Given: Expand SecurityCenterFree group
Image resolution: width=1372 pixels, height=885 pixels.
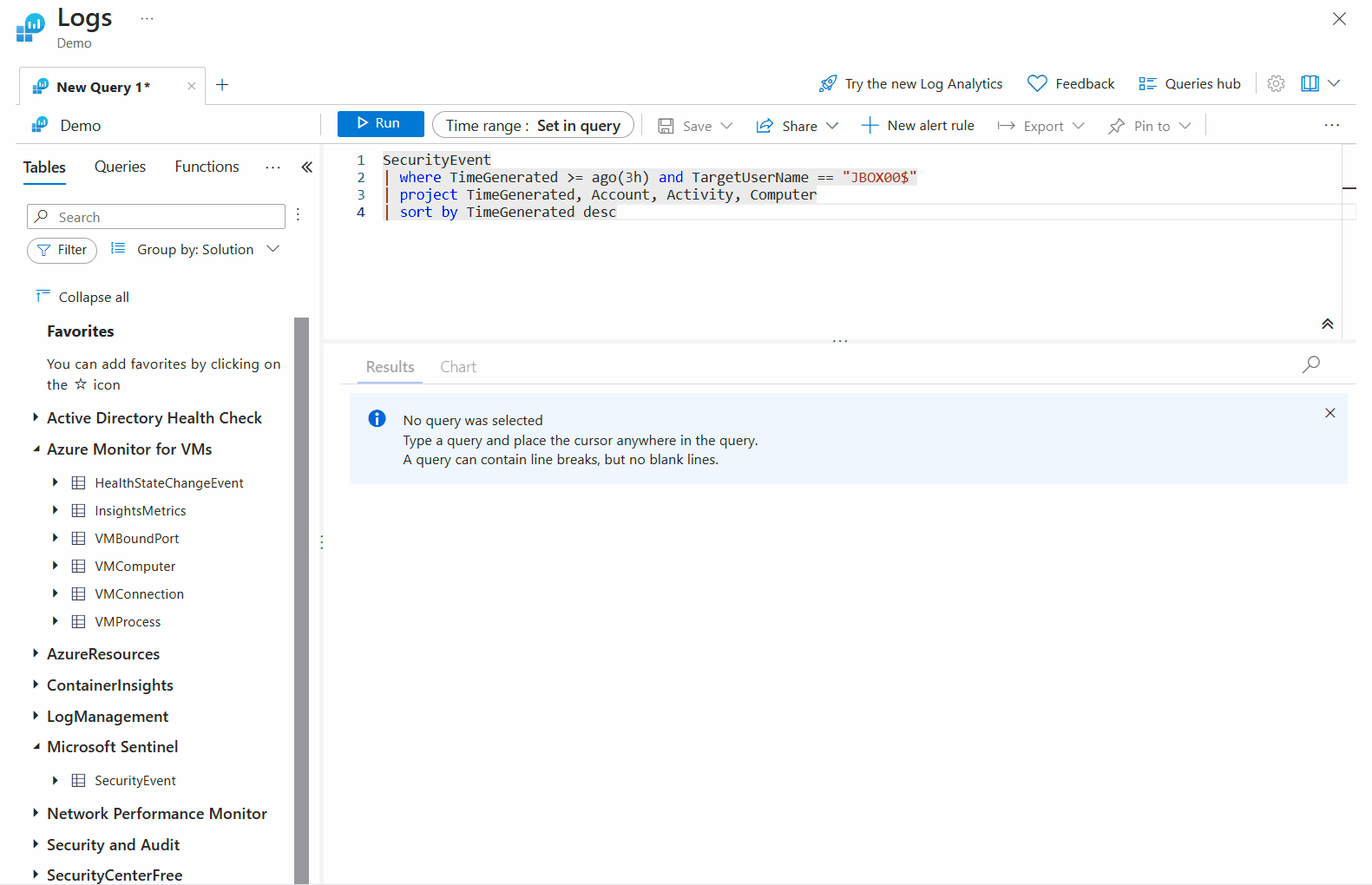Looking at the screenshot, I should click(36, 875).
